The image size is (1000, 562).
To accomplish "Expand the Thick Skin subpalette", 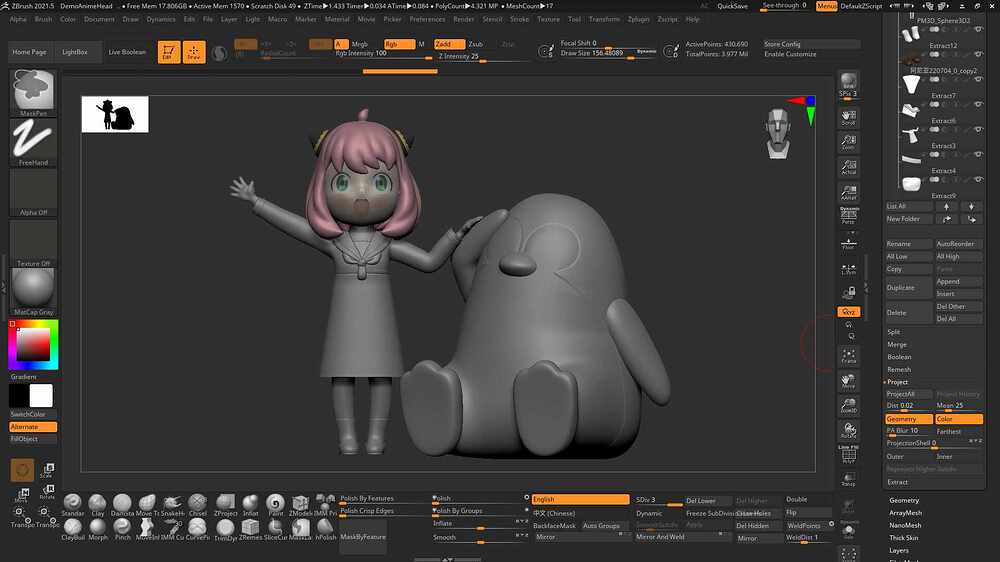I will click(904, 538).
